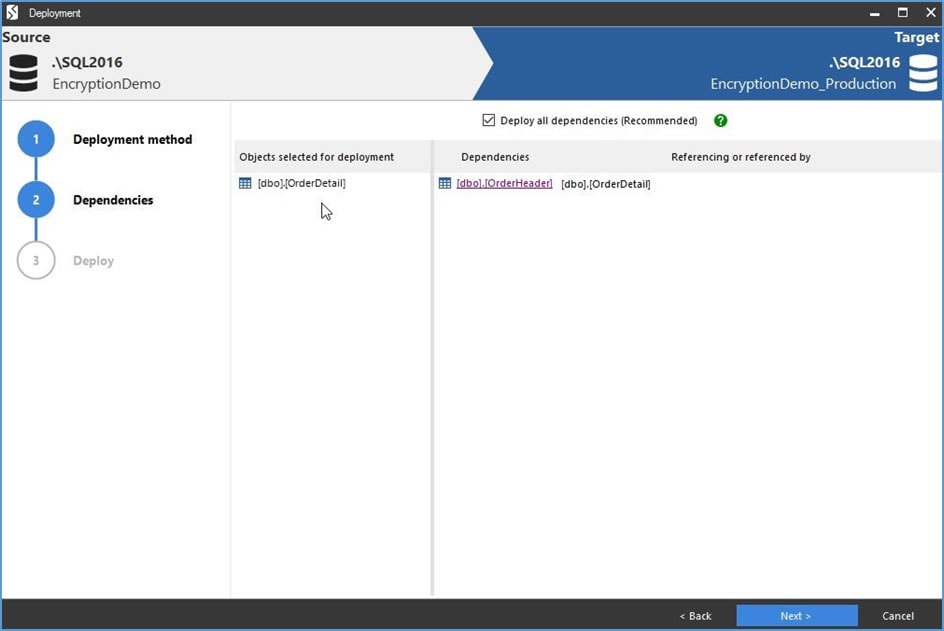The width and height of the screenshot is (944, 631).
Task: Select step 3 Deploy
Action: pos(93,261)
